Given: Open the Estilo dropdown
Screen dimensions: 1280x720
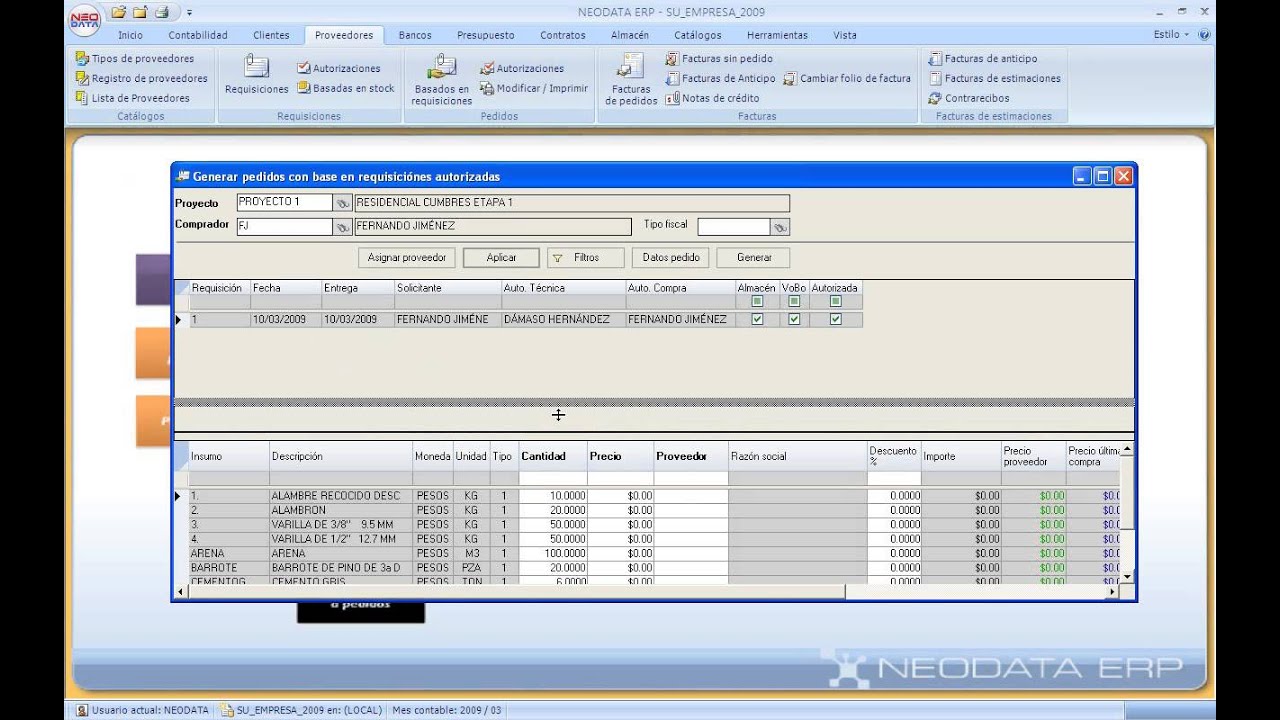Looking at the screenshot, I should pos(1171,34).
